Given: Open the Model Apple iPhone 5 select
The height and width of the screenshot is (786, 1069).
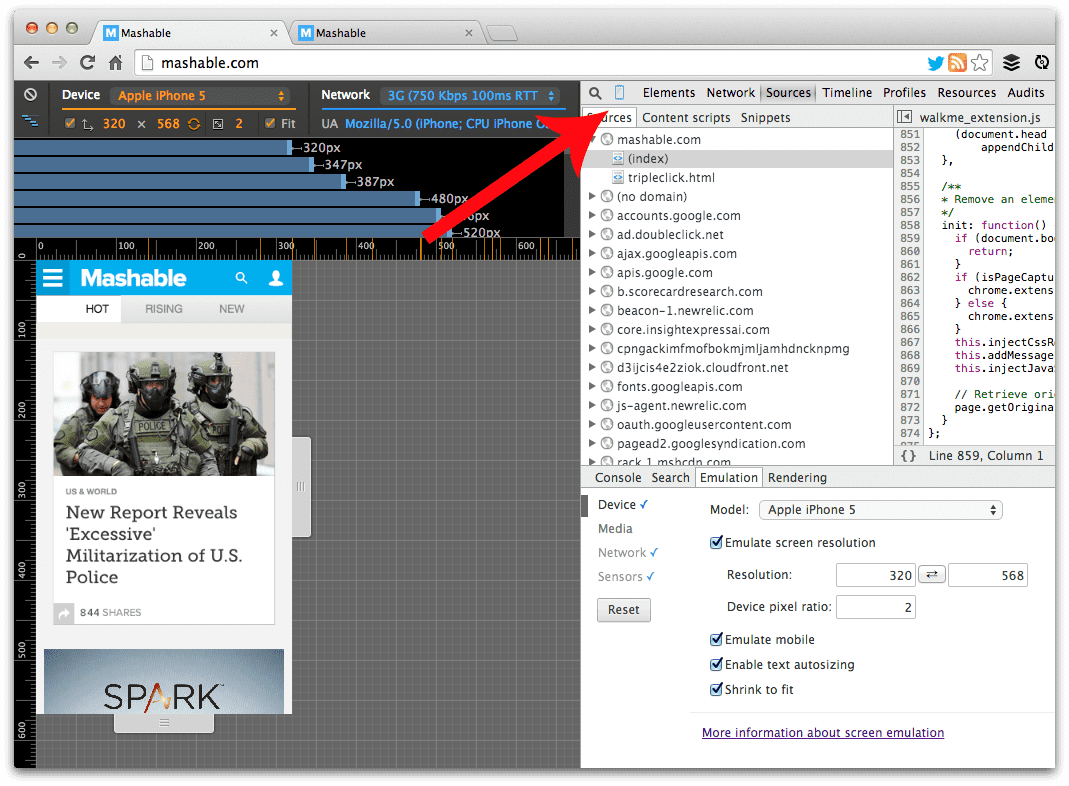Looking at the screenshot, I should (x=881, y=510).
